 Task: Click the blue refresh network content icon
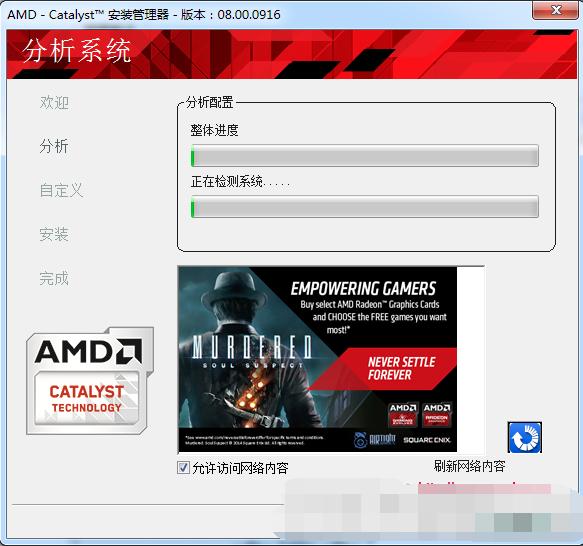(525, 437)
